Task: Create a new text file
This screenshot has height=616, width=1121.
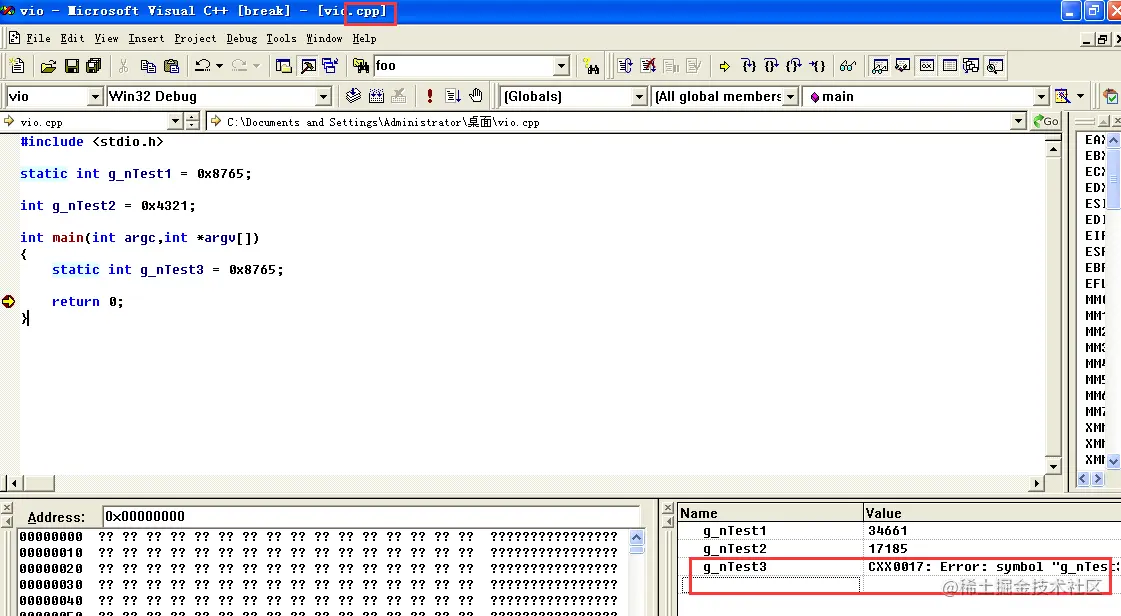Action: pyautogui.click(x=16, y=66)
